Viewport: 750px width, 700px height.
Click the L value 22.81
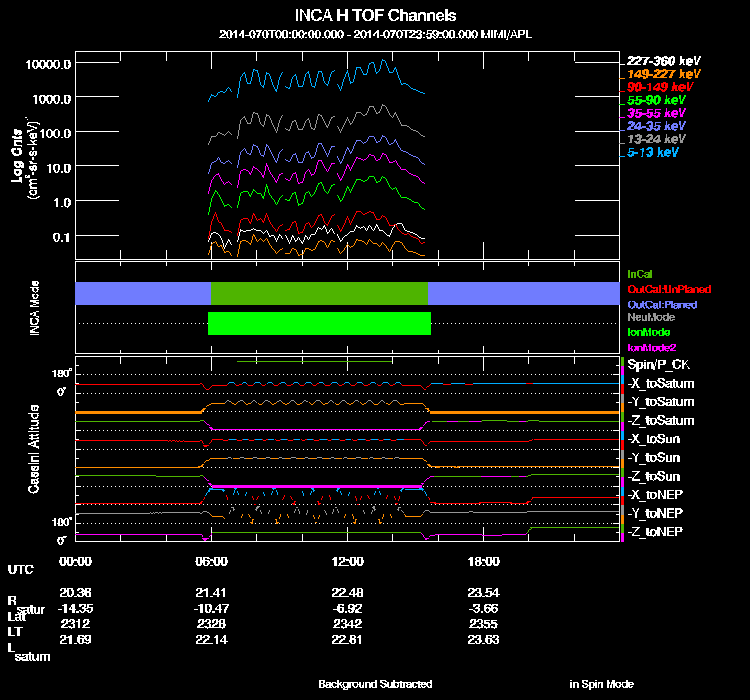[347, 640]
